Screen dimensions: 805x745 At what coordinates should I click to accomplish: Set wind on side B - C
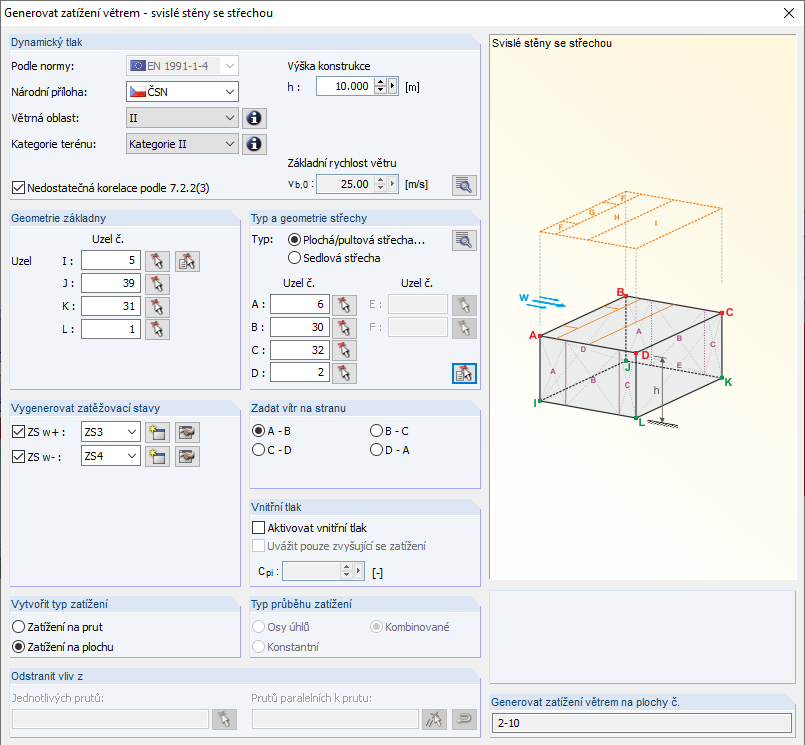point(376,431)
